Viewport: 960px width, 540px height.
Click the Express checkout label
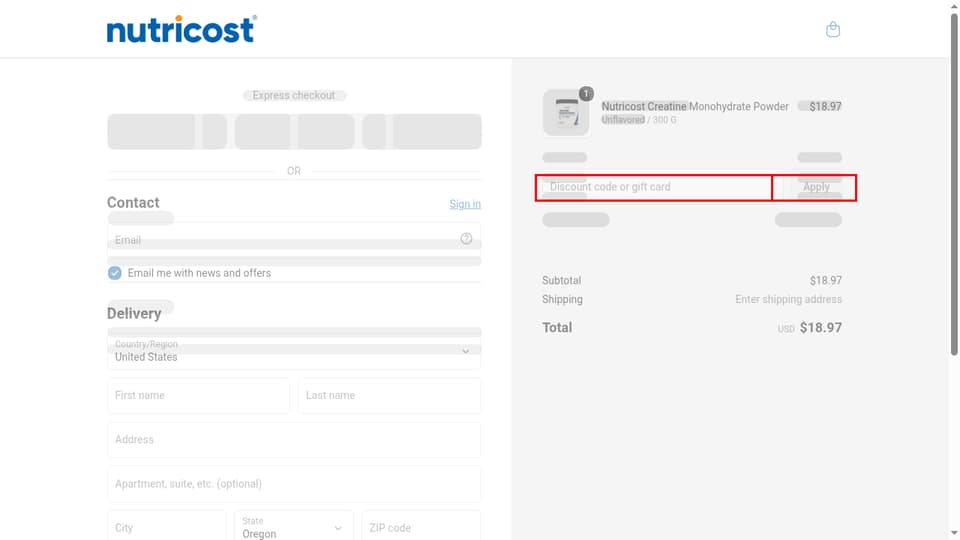click(294, 96)
